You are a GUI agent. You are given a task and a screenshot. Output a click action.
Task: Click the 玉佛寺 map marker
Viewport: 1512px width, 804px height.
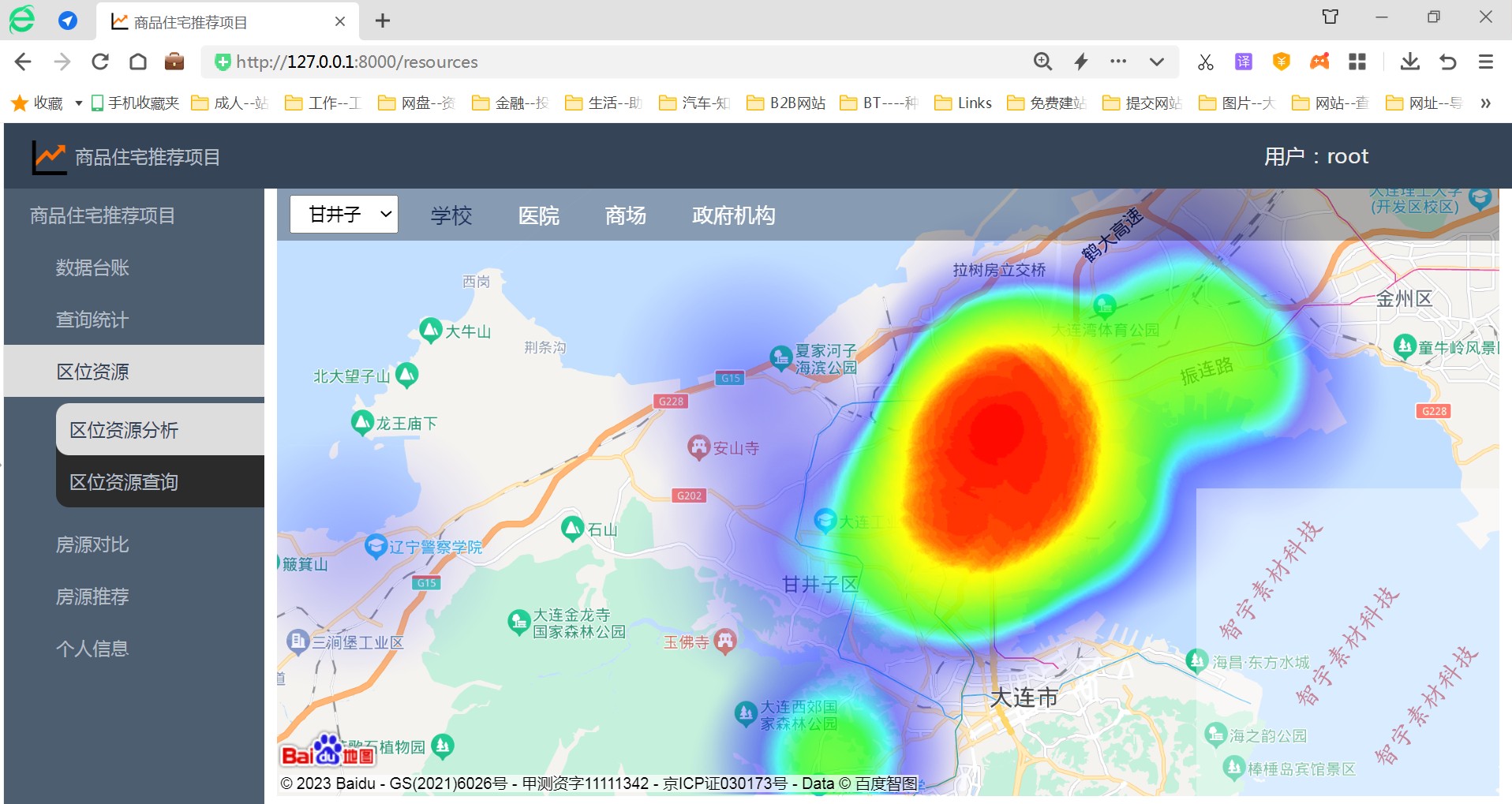[725, 641]
